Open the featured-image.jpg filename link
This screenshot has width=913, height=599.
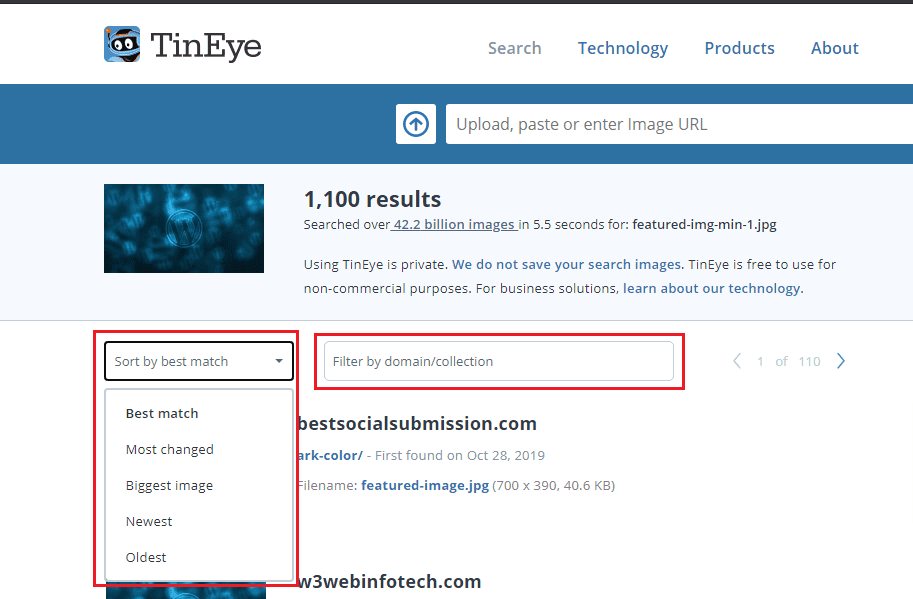point(425,485)
